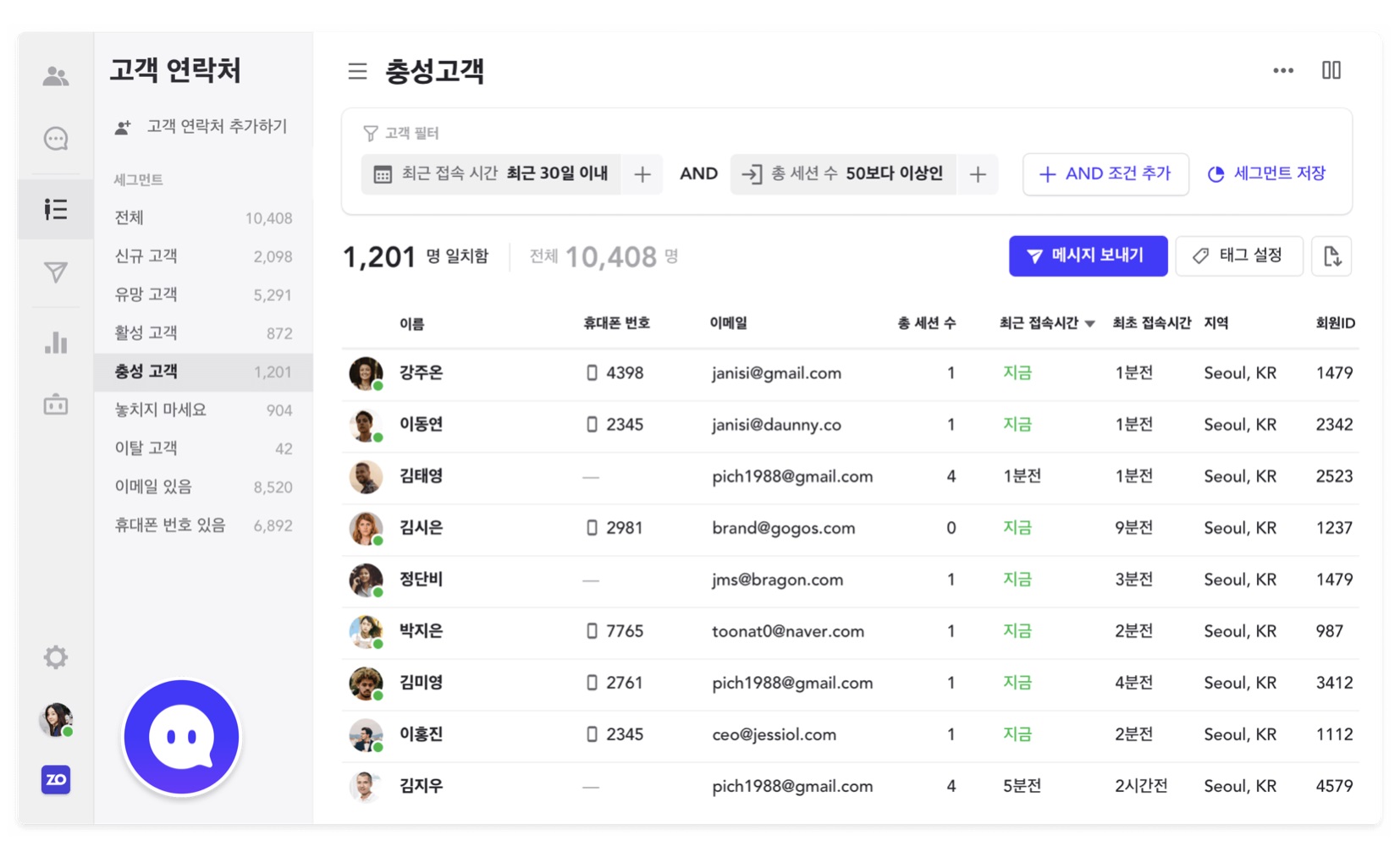This screenshot has height=846, width=1400.
Task: Open the statistics bar chart icon
Action: [56, 342]
